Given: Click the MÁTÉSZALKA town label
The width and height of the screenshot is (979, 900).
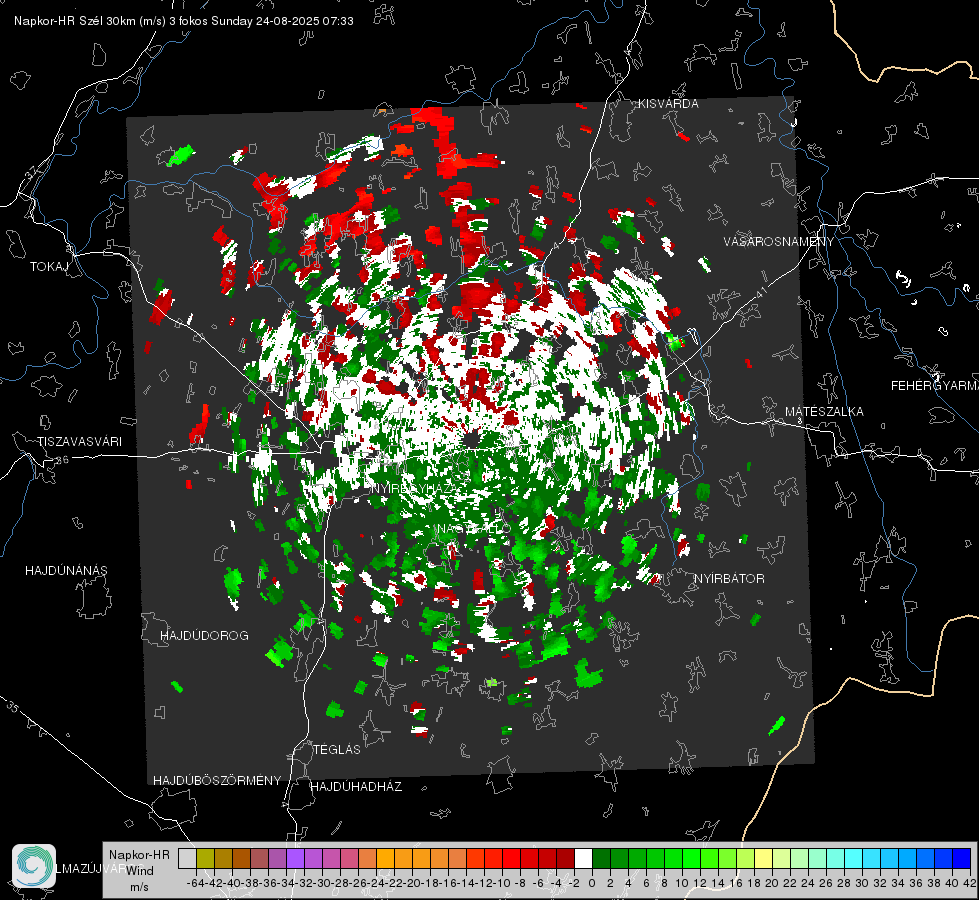Looking at the screenshot, I should pyautogui.click(x=824, y=412).
